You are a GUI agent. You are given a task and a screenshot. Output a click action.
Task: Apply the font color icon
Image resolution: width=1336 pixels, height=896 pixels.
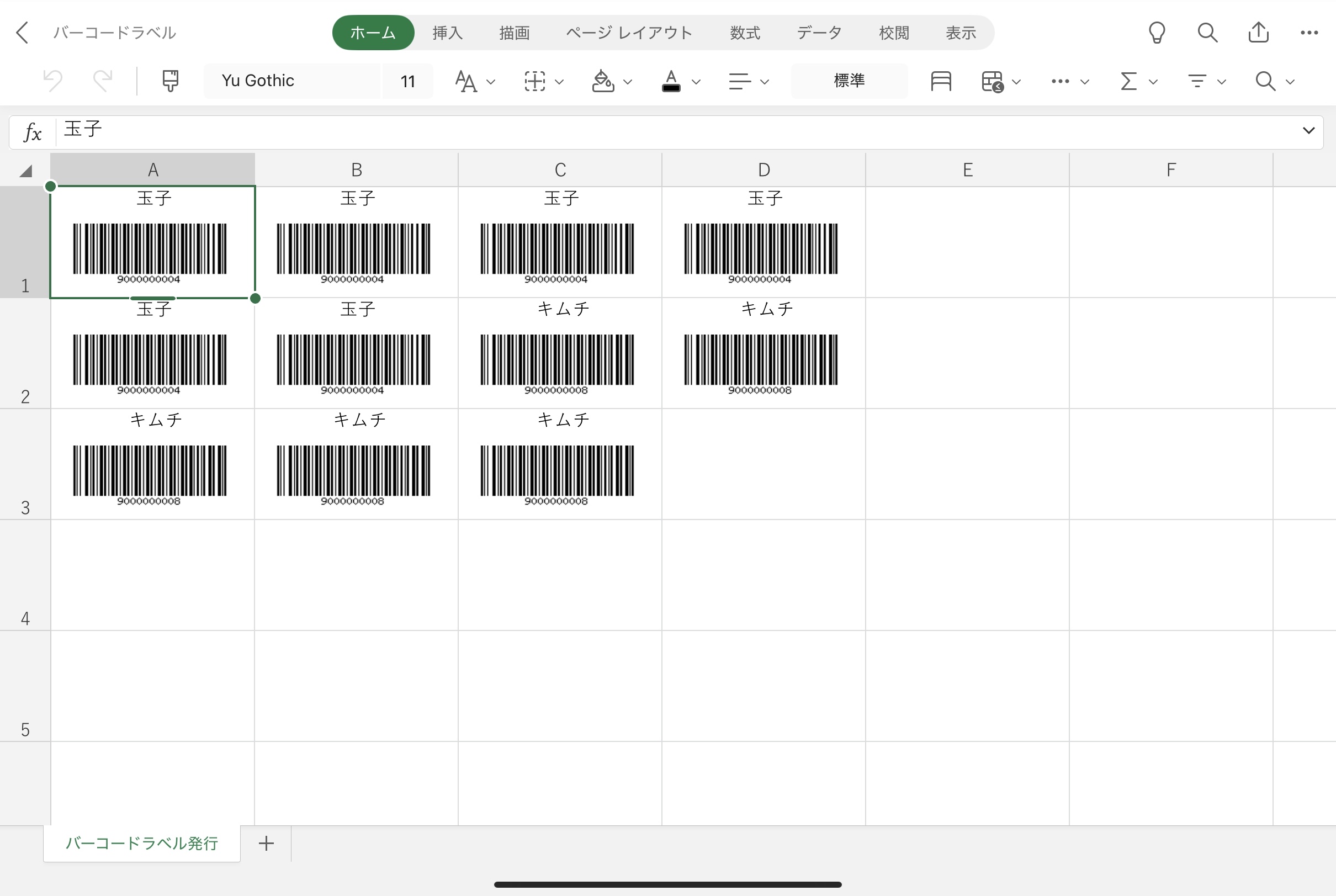(671, 81)
